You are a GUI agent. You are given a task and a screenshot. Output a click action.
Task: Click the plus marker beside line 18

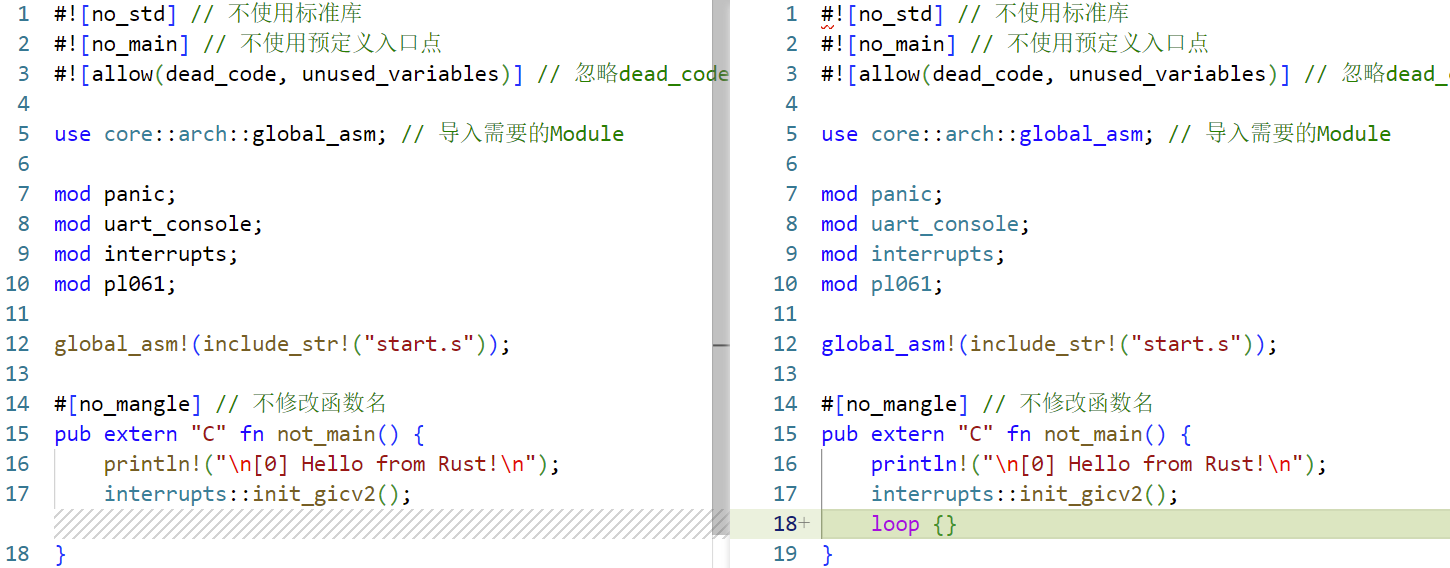[804, 524]
